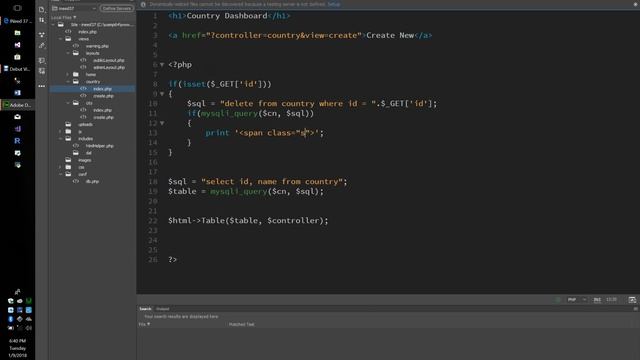Collapse the code fold arrow on line 9
640x360 pixels.
point(162,94)
